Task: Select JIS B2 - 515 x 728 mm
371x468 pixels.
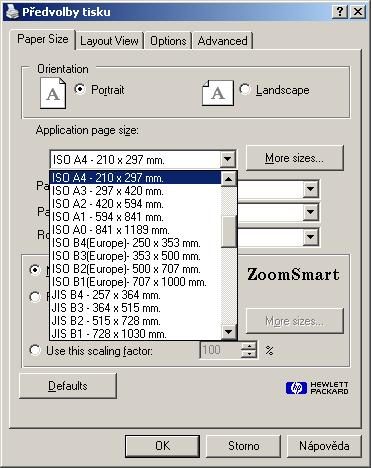Action: (135, 321)
